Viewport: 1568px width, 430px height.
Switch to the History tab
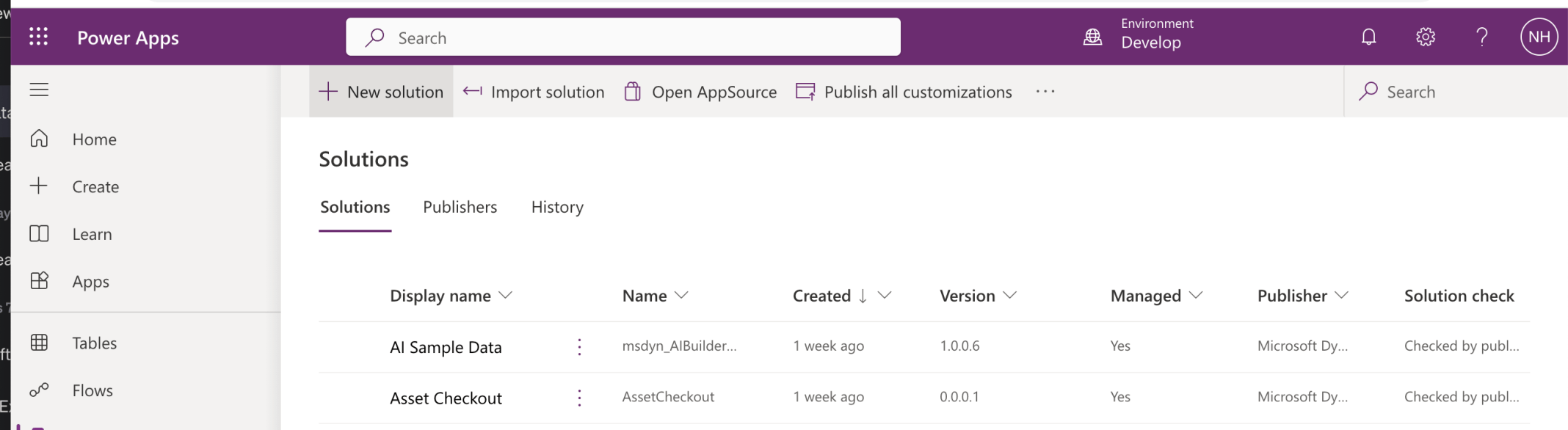pos(557,207)
